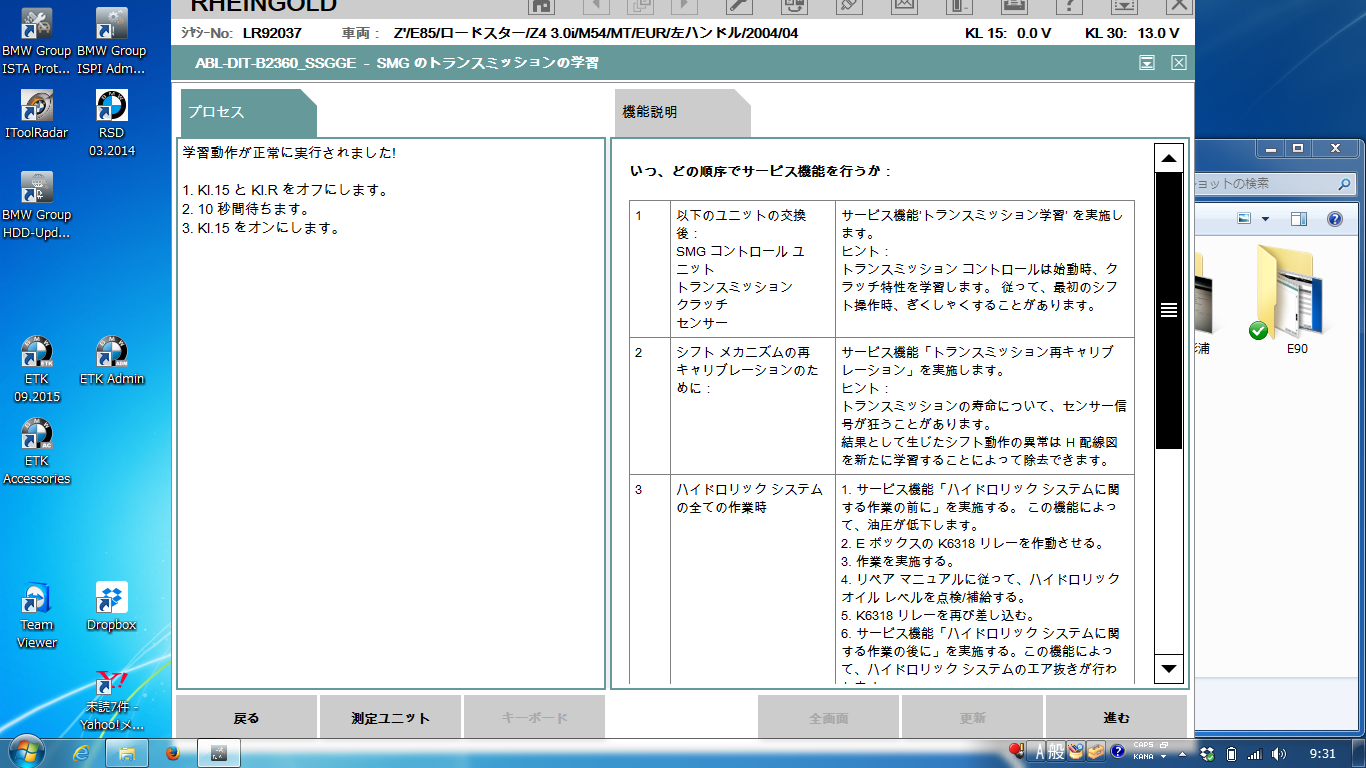Open Explorer help blue question icon

[x=1334, y=219]
